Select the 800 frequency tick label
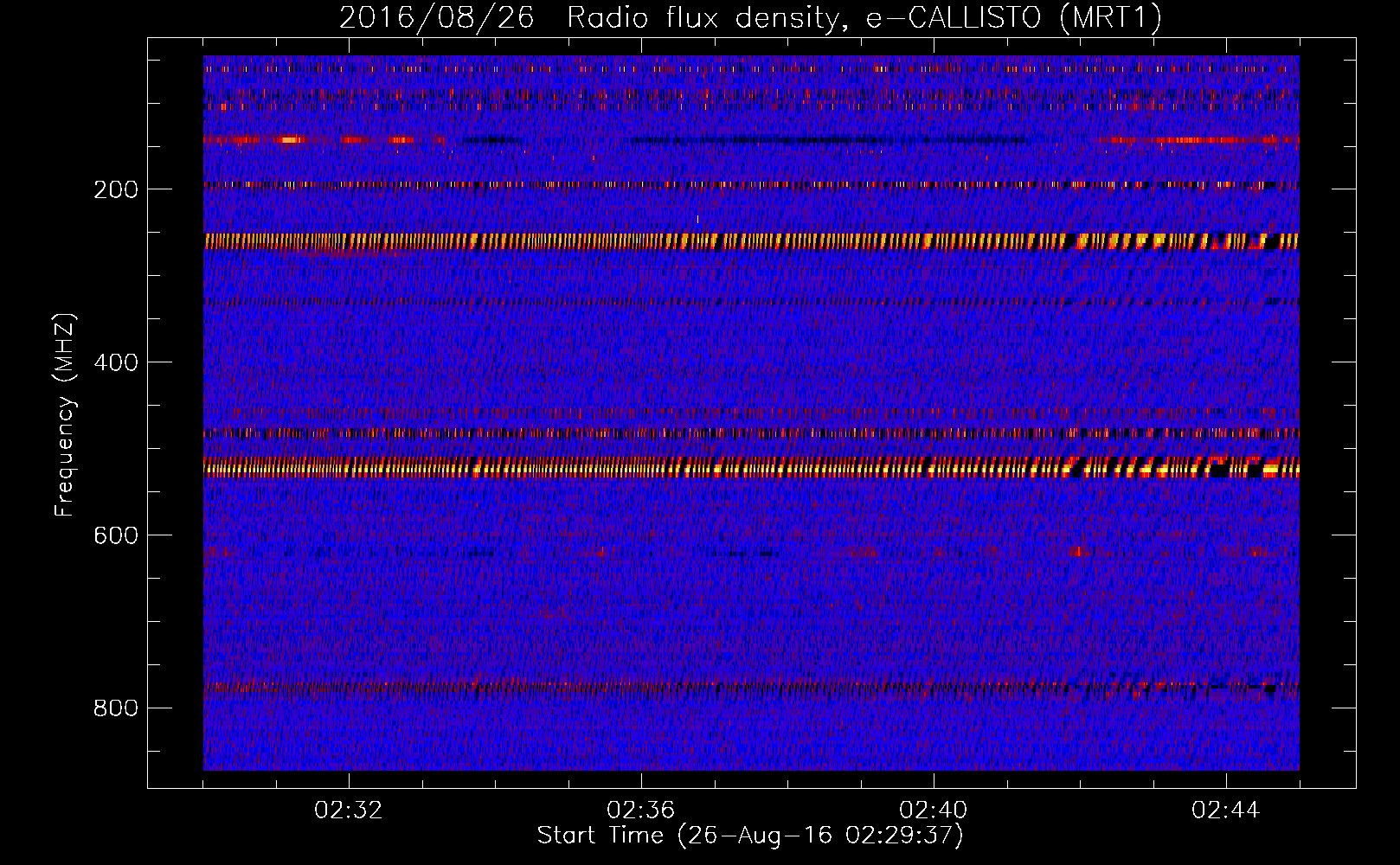The width and height of the screenshot is (1400, 865). pos(116,708)
